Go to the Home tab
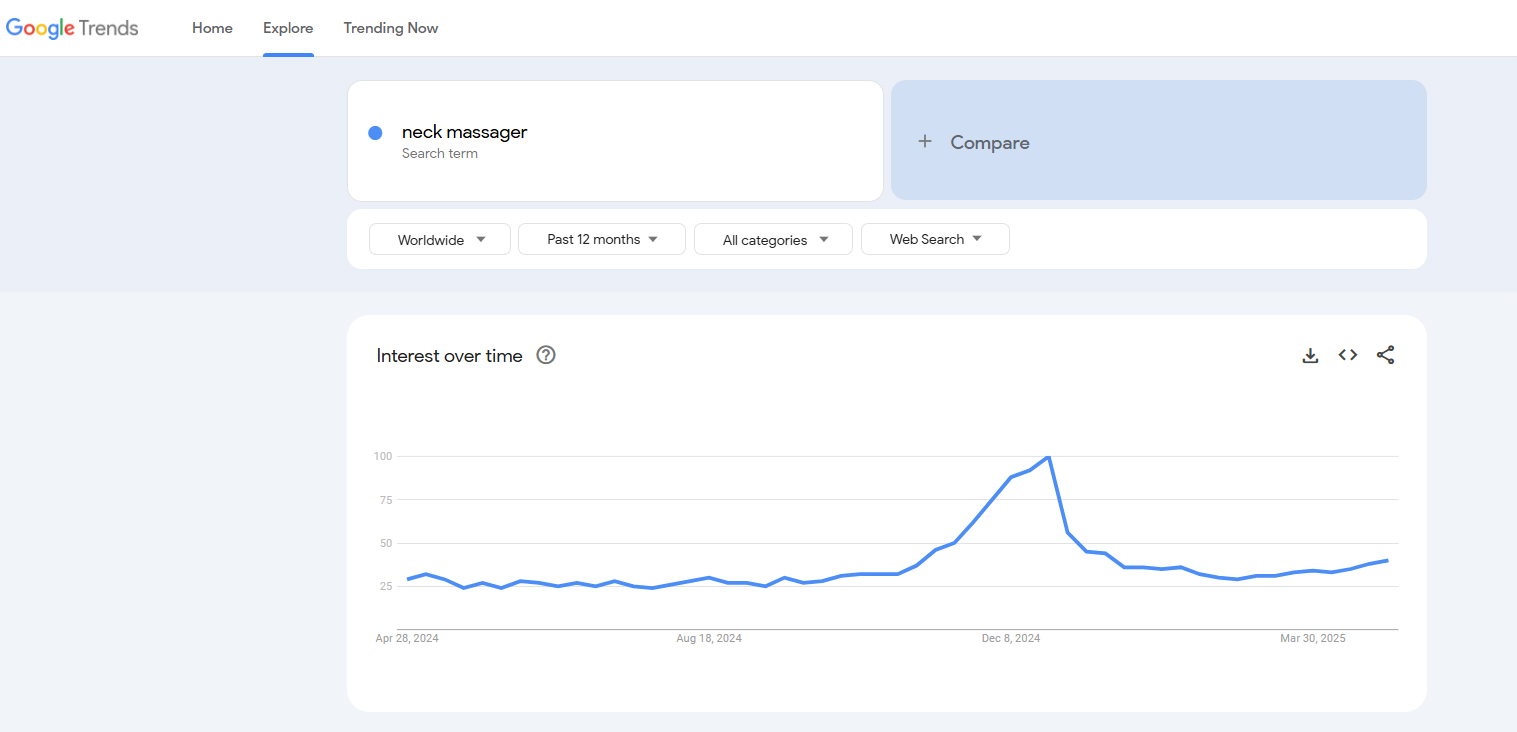The image size is (1517, 732). pyautogui.click(x=212, y=28)
